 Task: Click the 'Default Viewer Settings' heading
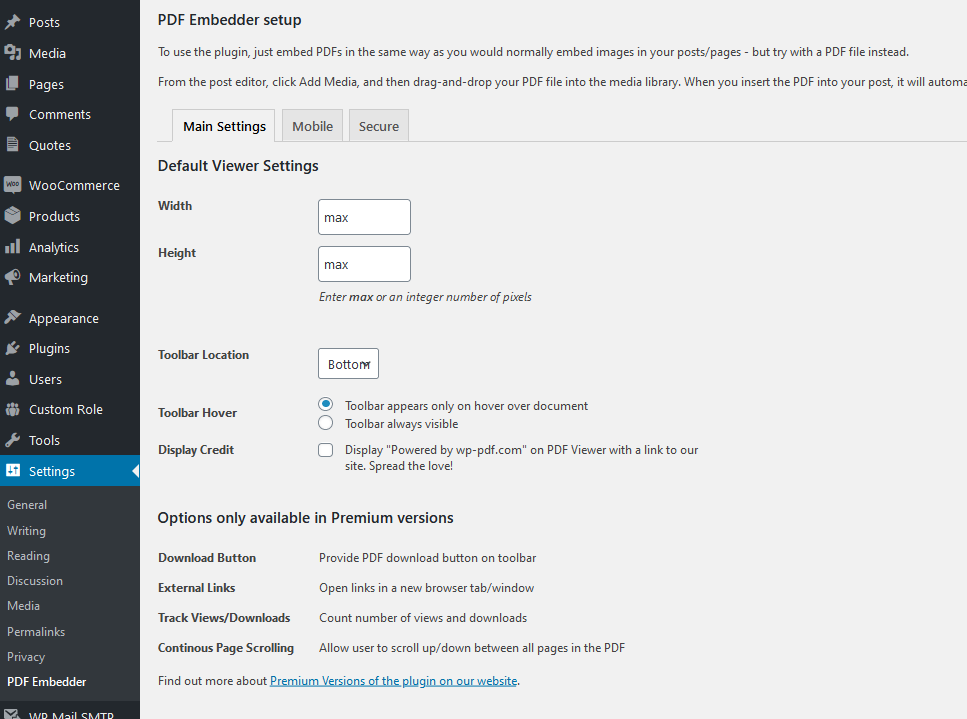[x=238, y=166]
